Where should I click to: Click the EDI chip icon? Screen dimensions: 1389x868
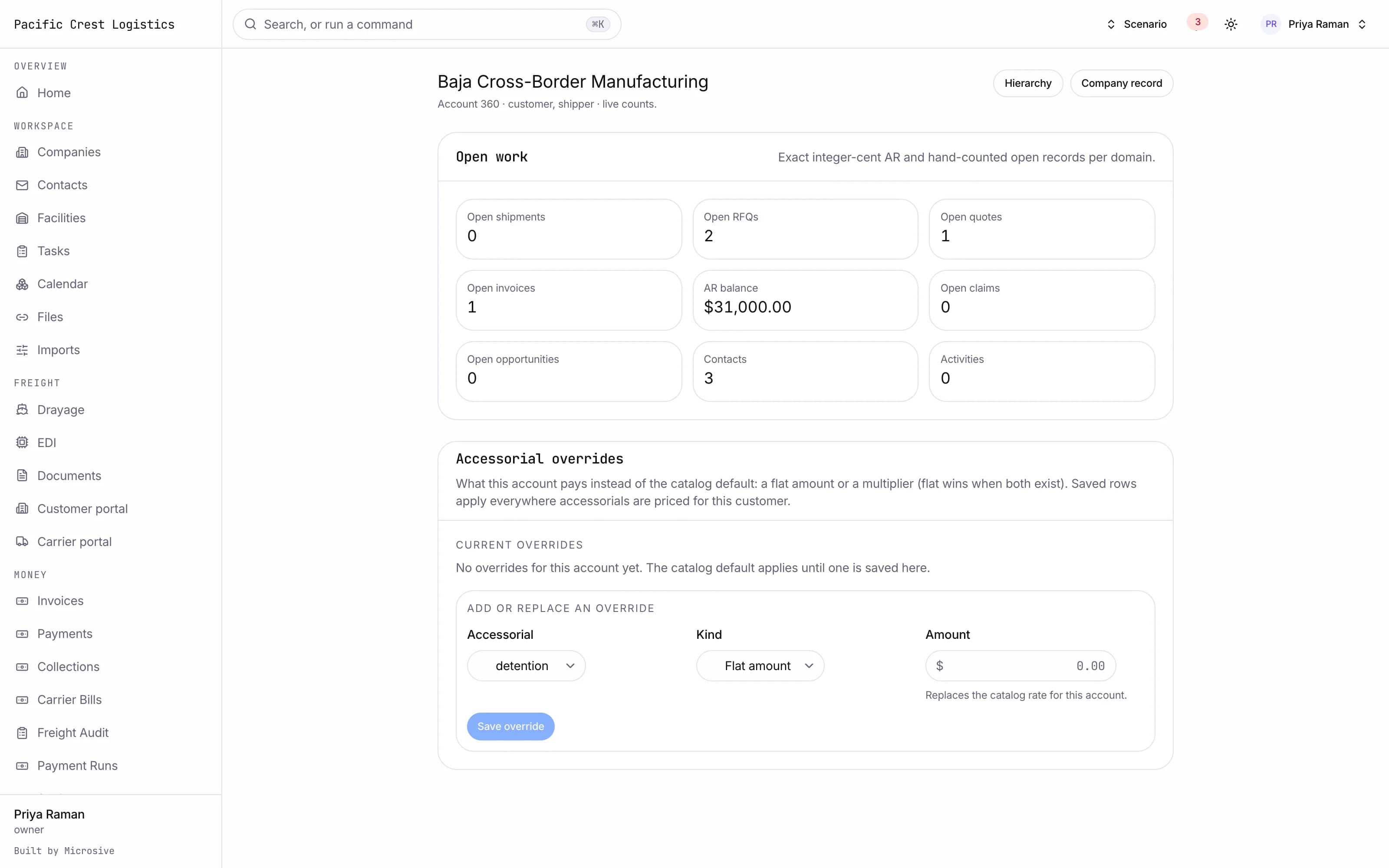22,443
